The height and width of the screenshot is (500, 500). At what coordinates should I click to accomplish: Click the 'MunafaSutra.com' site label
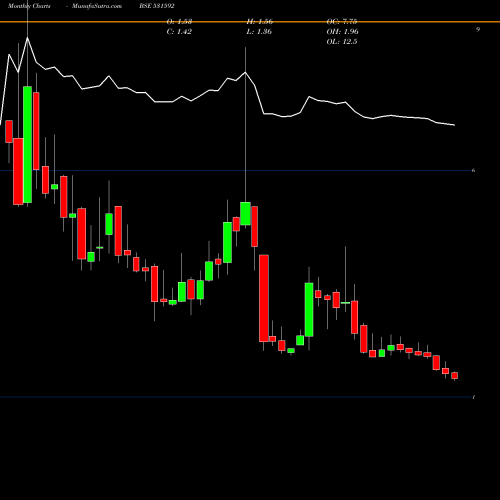pos(97,6)
